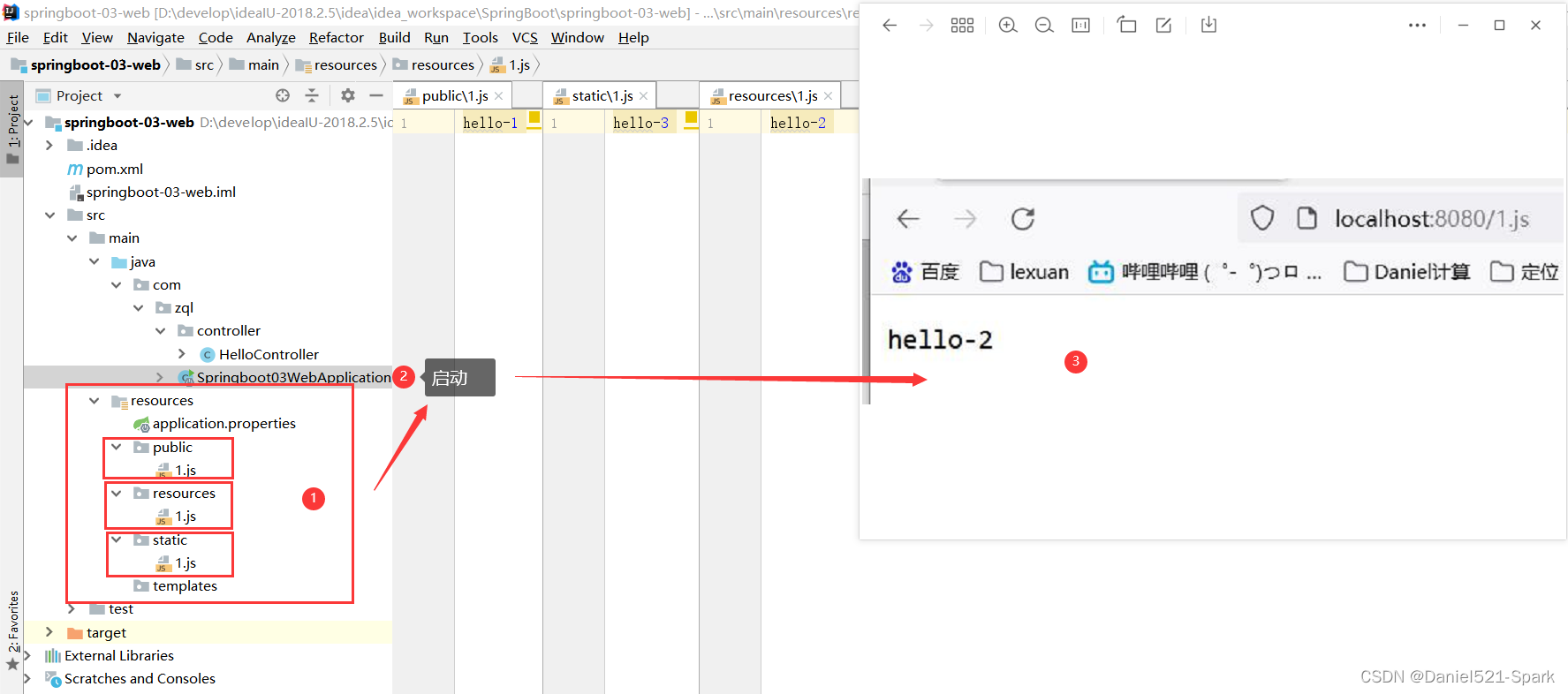
Task: Click the image viewer thumbnails grid icon
Action: click(962, 26)
